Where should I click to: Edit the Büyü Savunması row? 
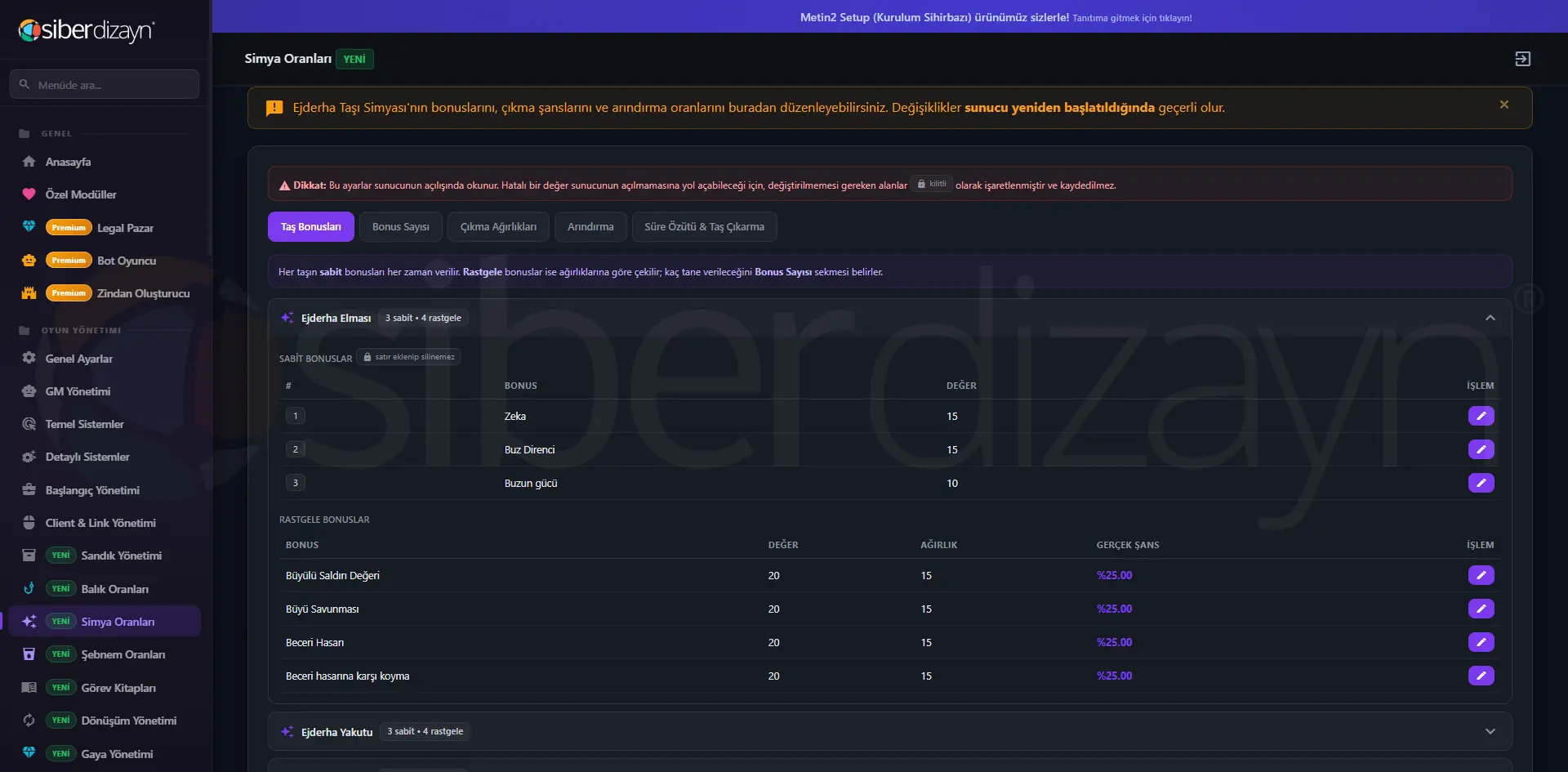click(x=1481, y=609)
